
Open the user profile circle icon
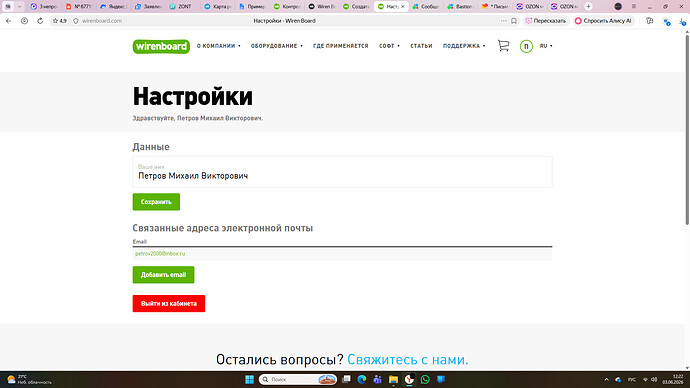tap(526, 46)
